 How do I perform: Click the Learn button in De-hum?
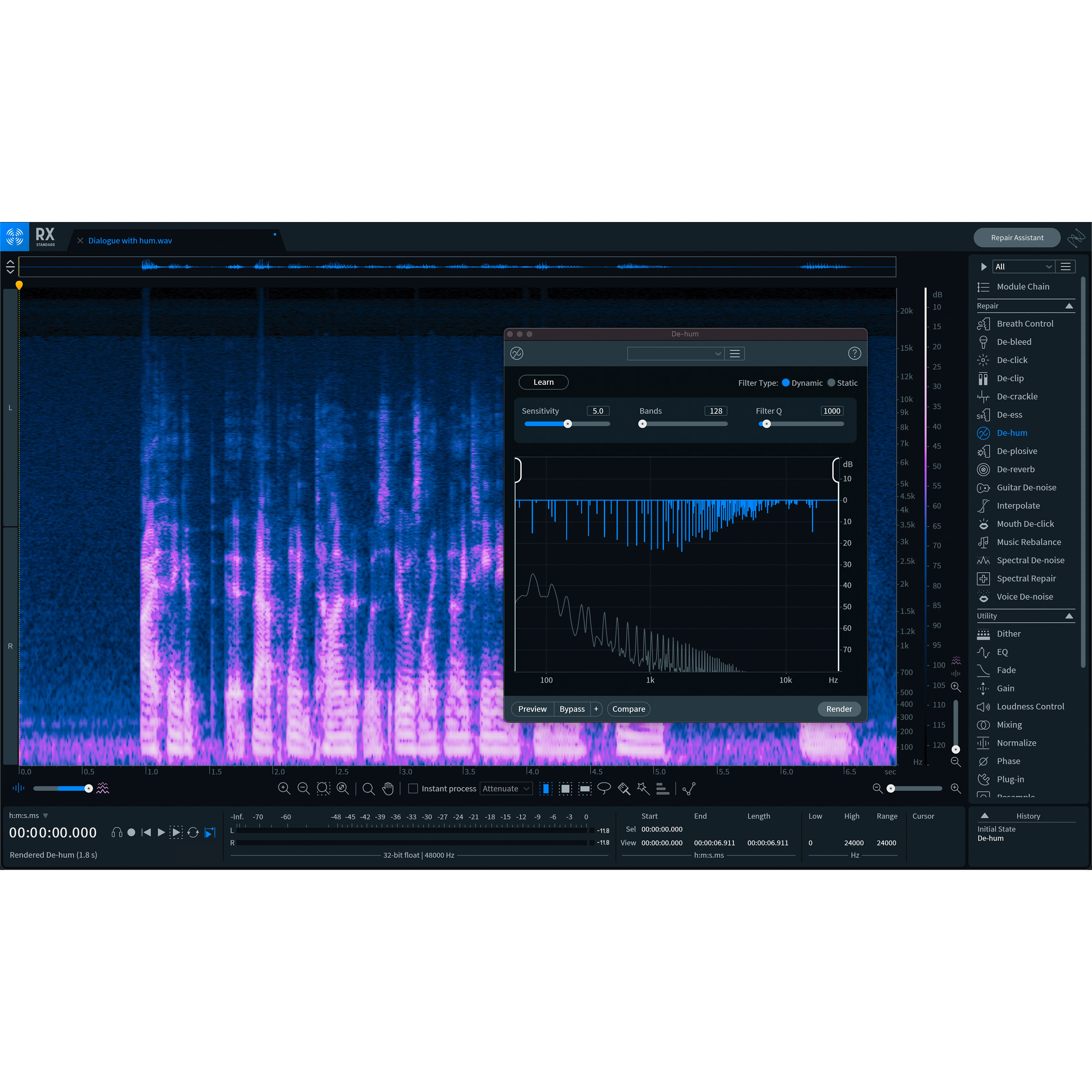(543, 382)
